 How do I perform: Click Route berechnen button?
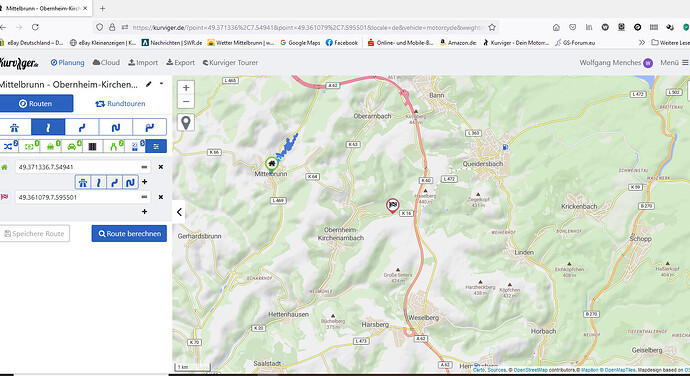point(129,234)
